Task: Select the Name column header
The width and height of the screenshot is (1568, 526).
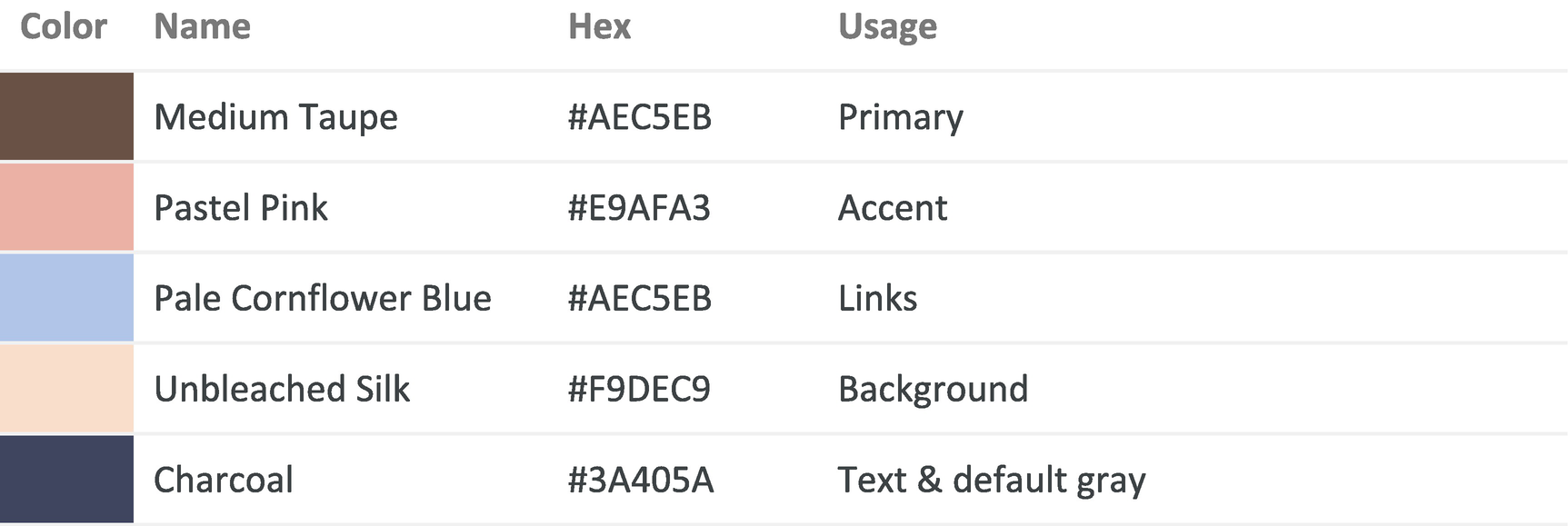Action: coord(202,27)
